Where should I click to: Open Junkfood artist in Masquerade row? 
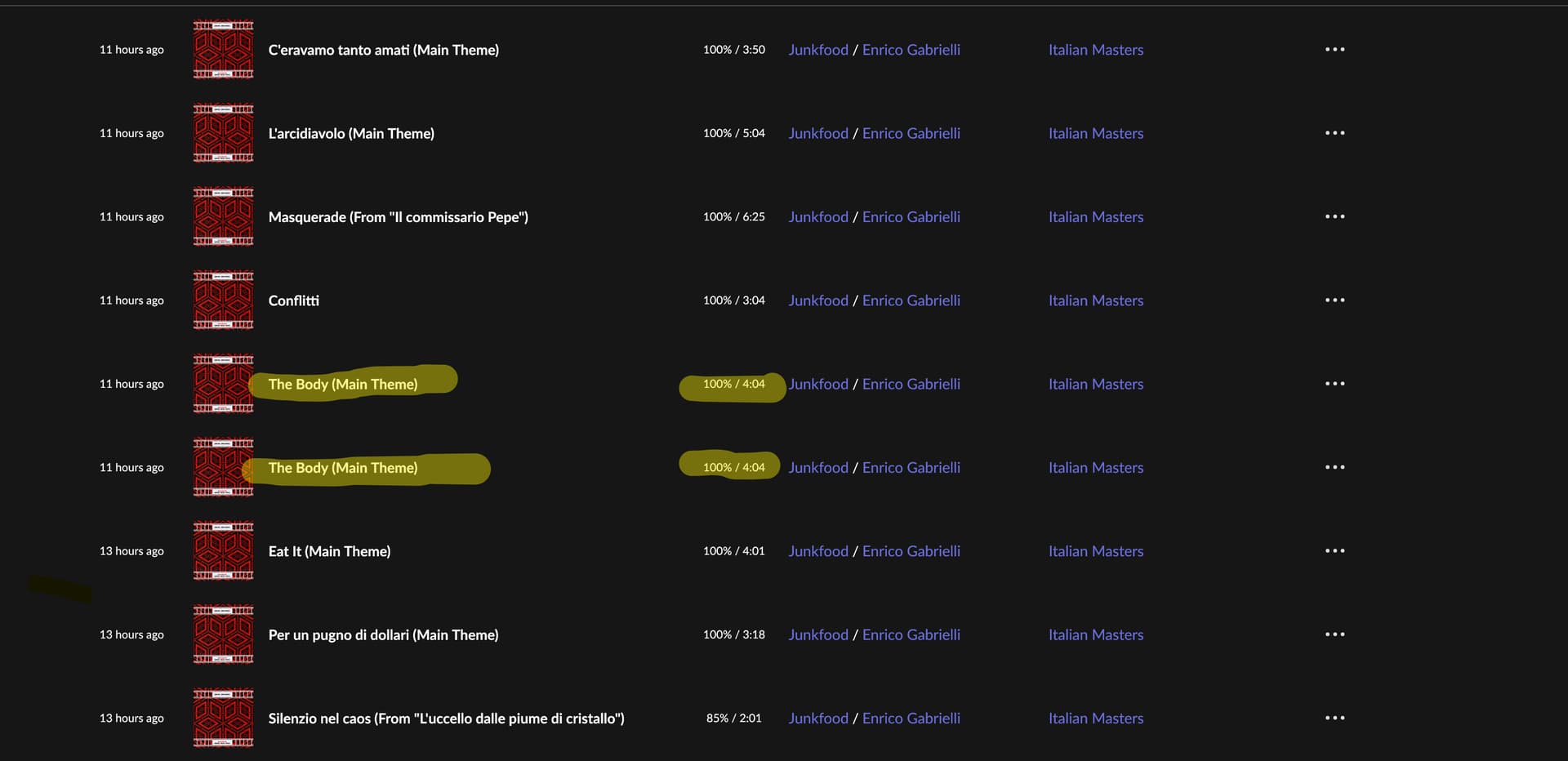tap(818, 216)
